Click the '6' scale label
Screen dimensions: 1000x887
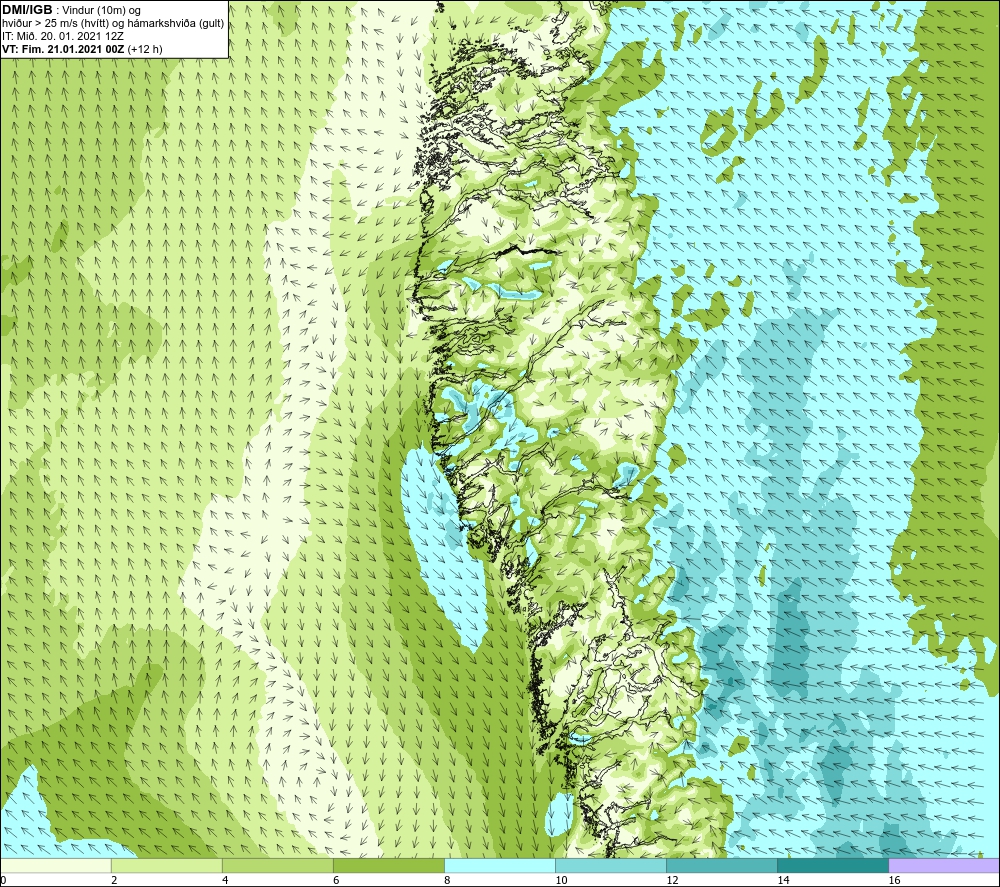pyautogui.click(x=336, y=880)
